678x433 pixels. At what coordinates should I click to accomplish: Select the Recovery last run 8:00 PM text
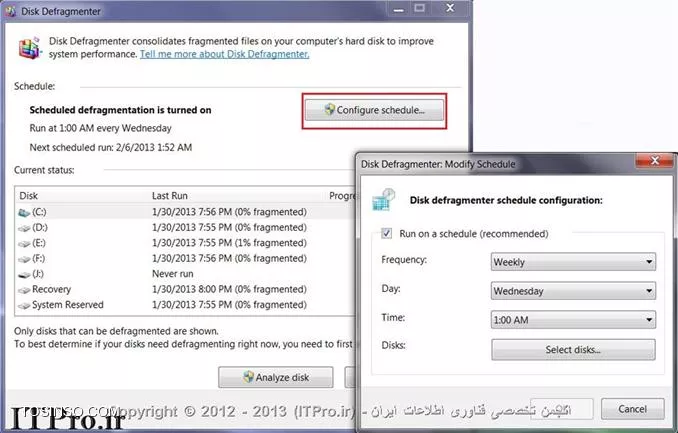(229, 289)
